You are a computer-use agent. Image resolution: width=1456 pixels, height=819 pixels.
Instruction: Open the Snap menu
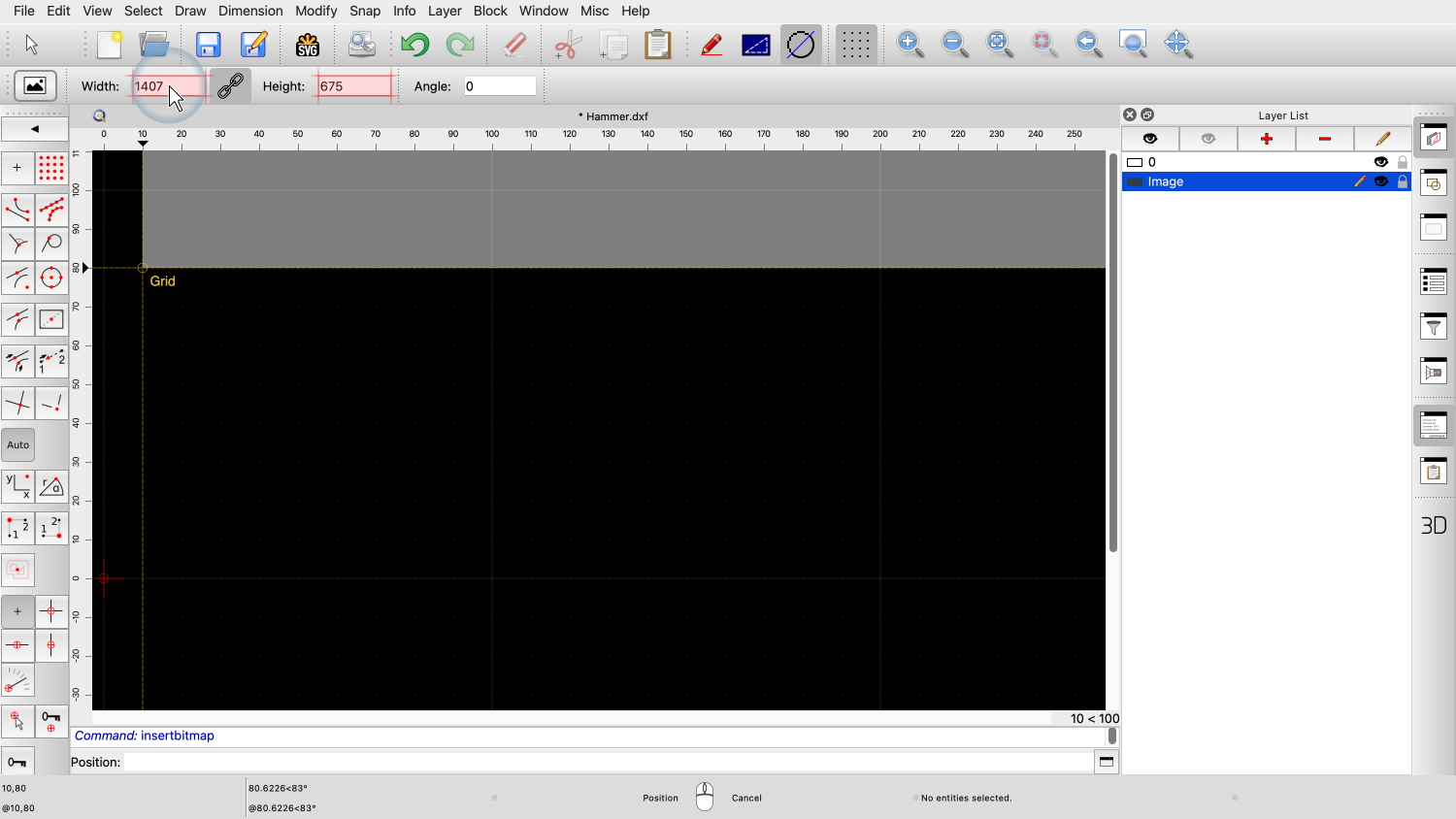coord(365,11)
